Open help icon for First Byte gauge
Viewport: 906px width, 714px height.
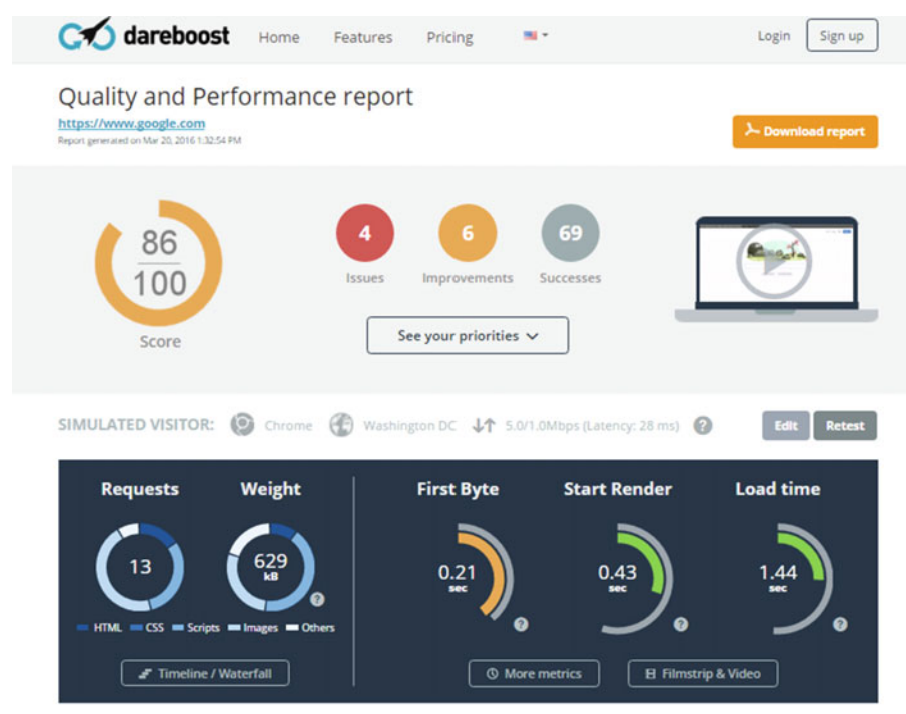tap(521, 624)
